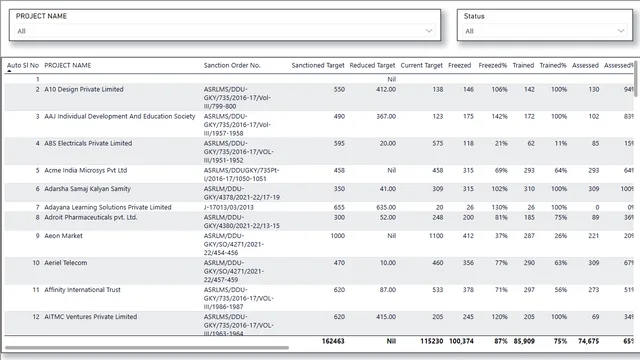
Task: Click the horizontal scrollbar thumb at the table bottom
Action: (147, 348)
